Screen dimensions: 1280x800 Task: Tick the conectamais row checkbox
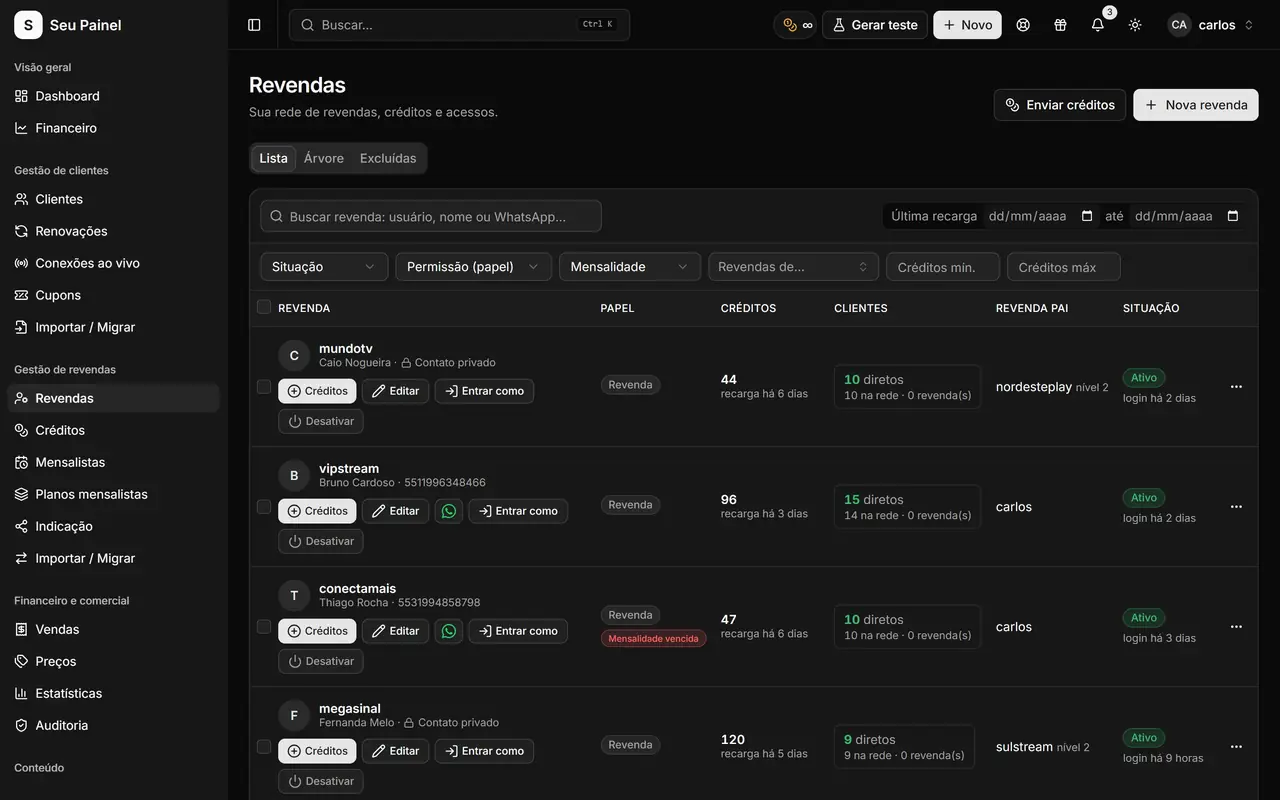(x=264, y=627)
